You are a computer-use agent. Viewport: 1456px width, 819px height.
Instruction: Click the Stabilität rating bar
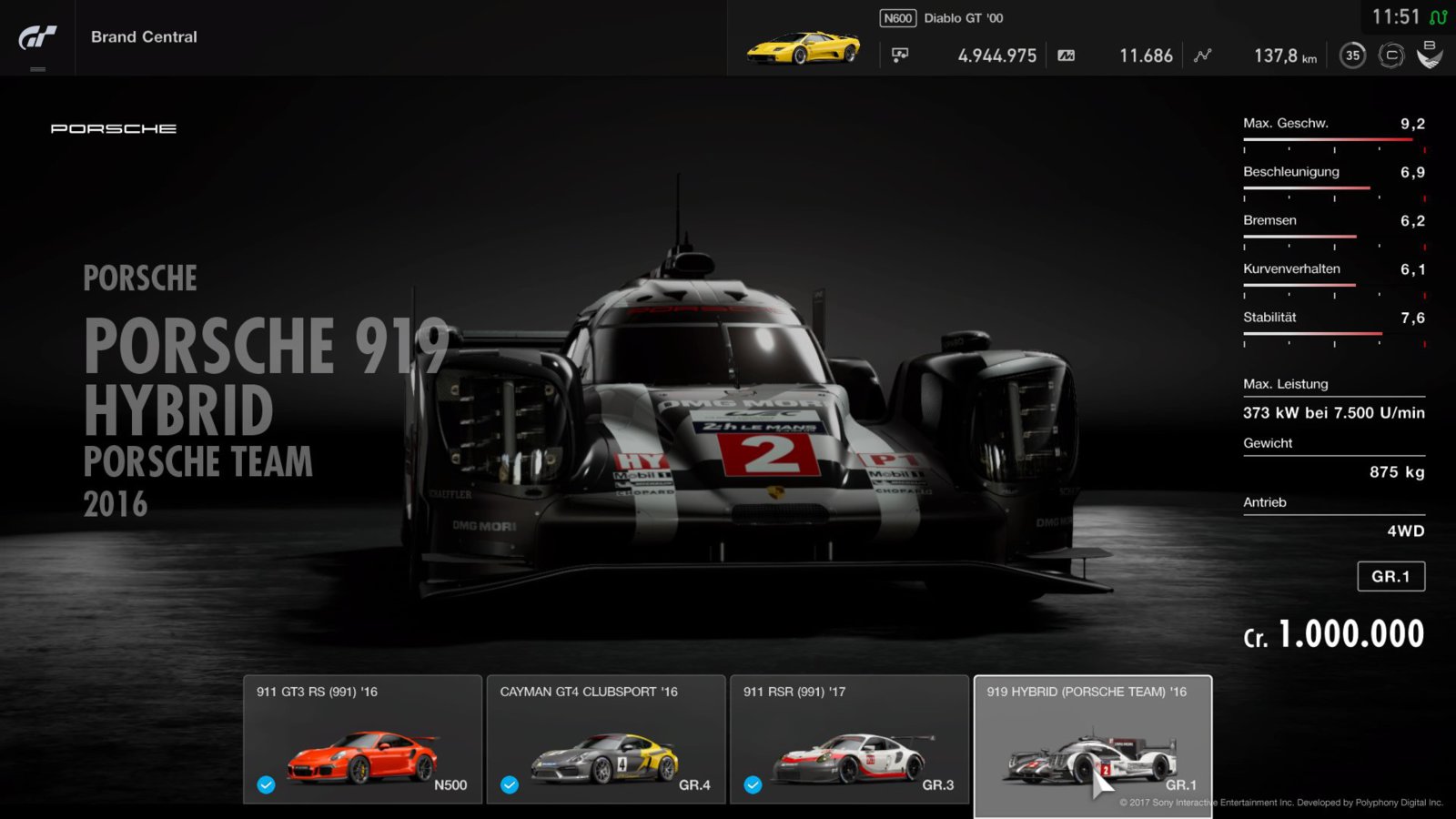coord(1334,334)
